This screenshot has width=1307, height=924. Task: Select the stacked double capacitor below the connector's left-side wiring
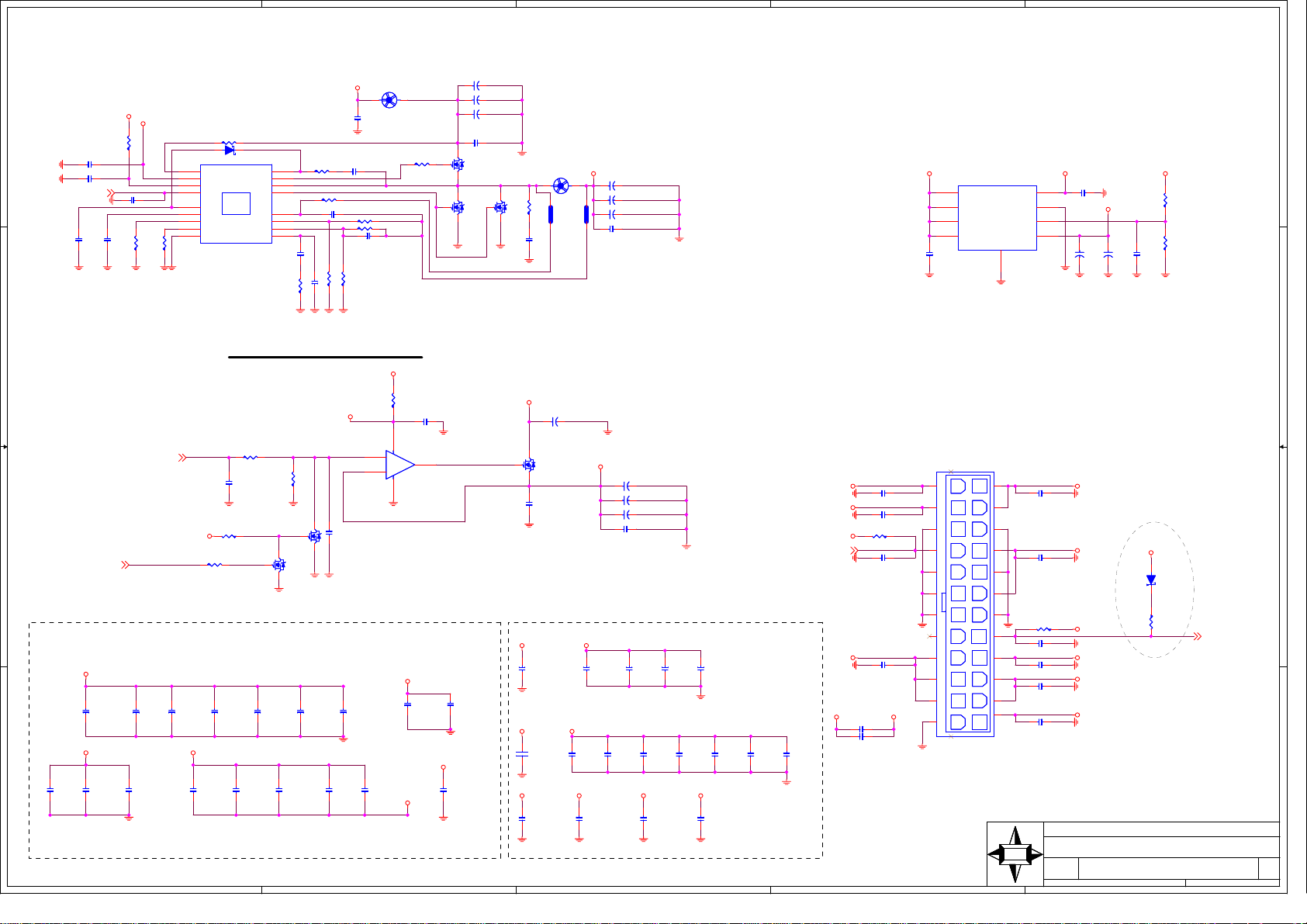862,733
